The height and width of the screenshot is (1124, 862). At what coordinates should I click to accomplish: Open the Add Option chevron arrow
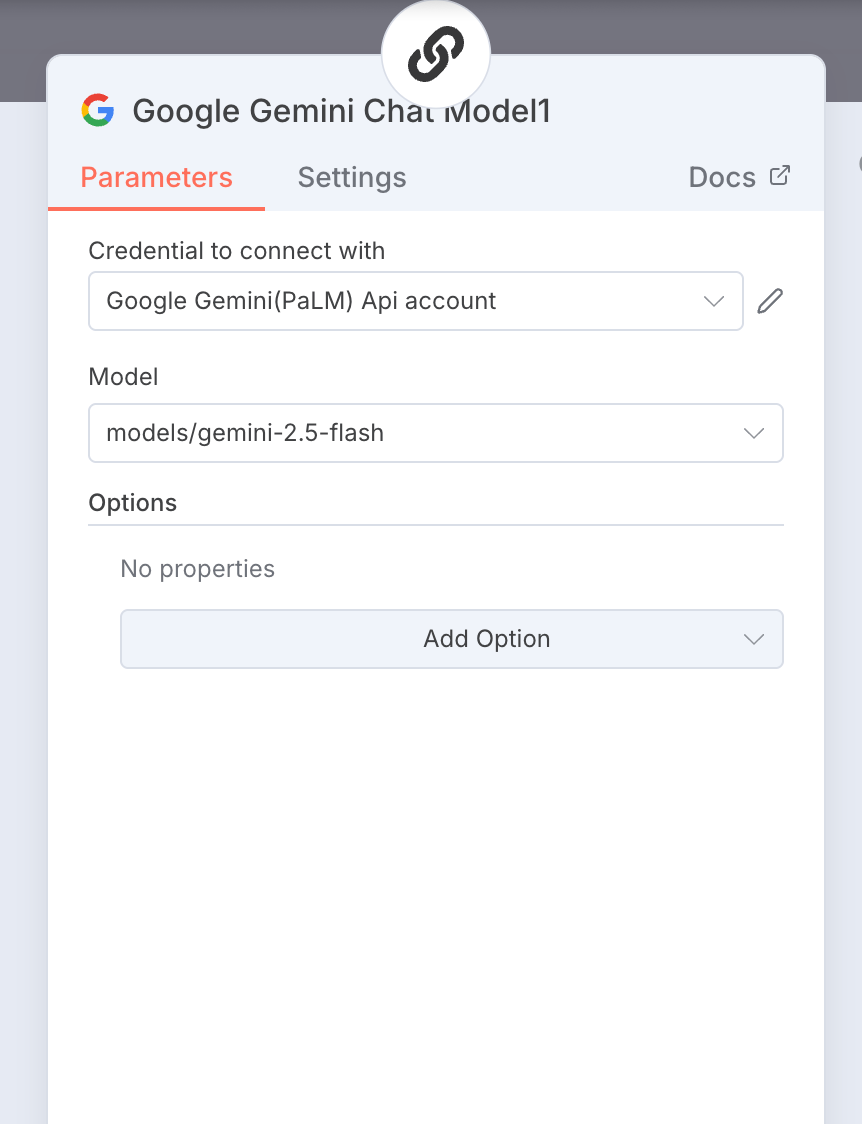click(754, 639)
